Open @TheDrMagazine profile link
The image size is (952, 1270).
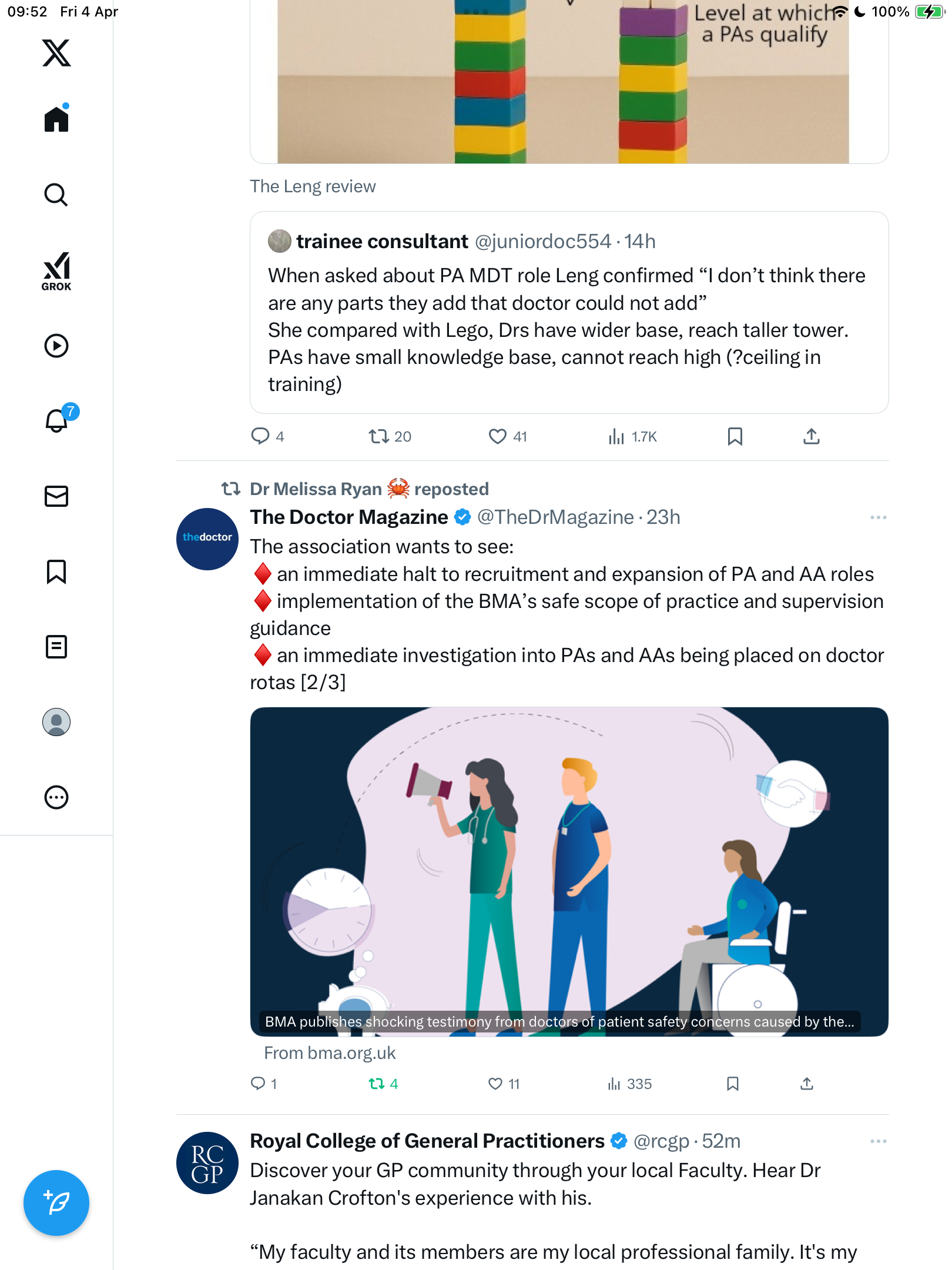pos(555,517)
